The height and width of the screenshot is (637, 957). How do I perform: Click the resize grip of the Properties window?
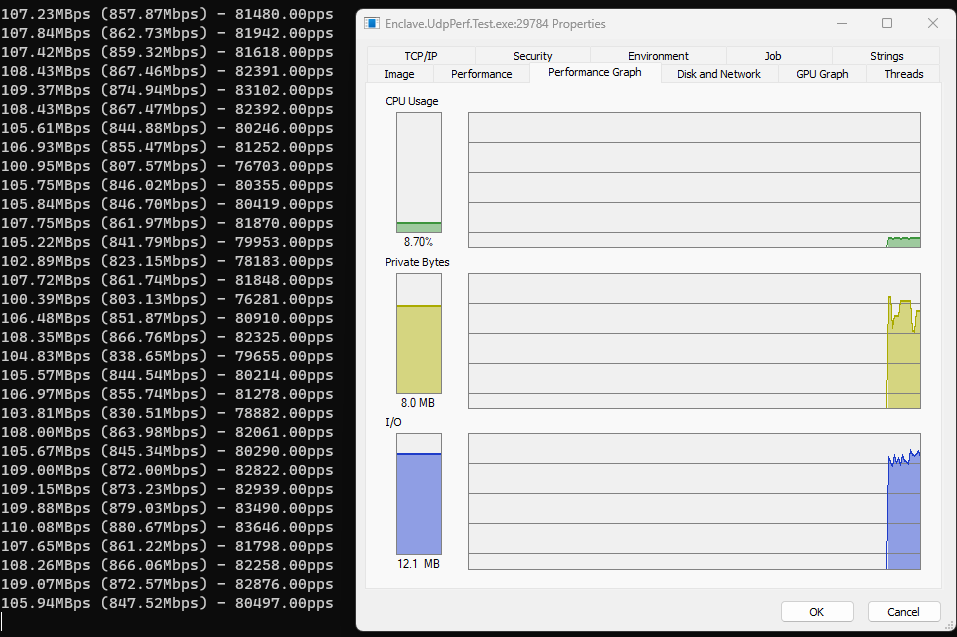948,625
